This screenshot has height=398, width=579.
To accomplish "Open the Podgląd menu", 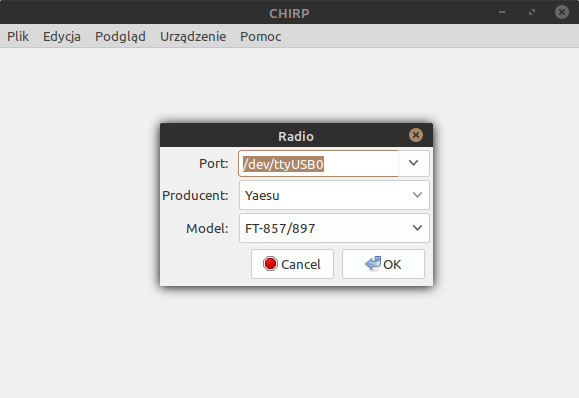I will 120,36.
